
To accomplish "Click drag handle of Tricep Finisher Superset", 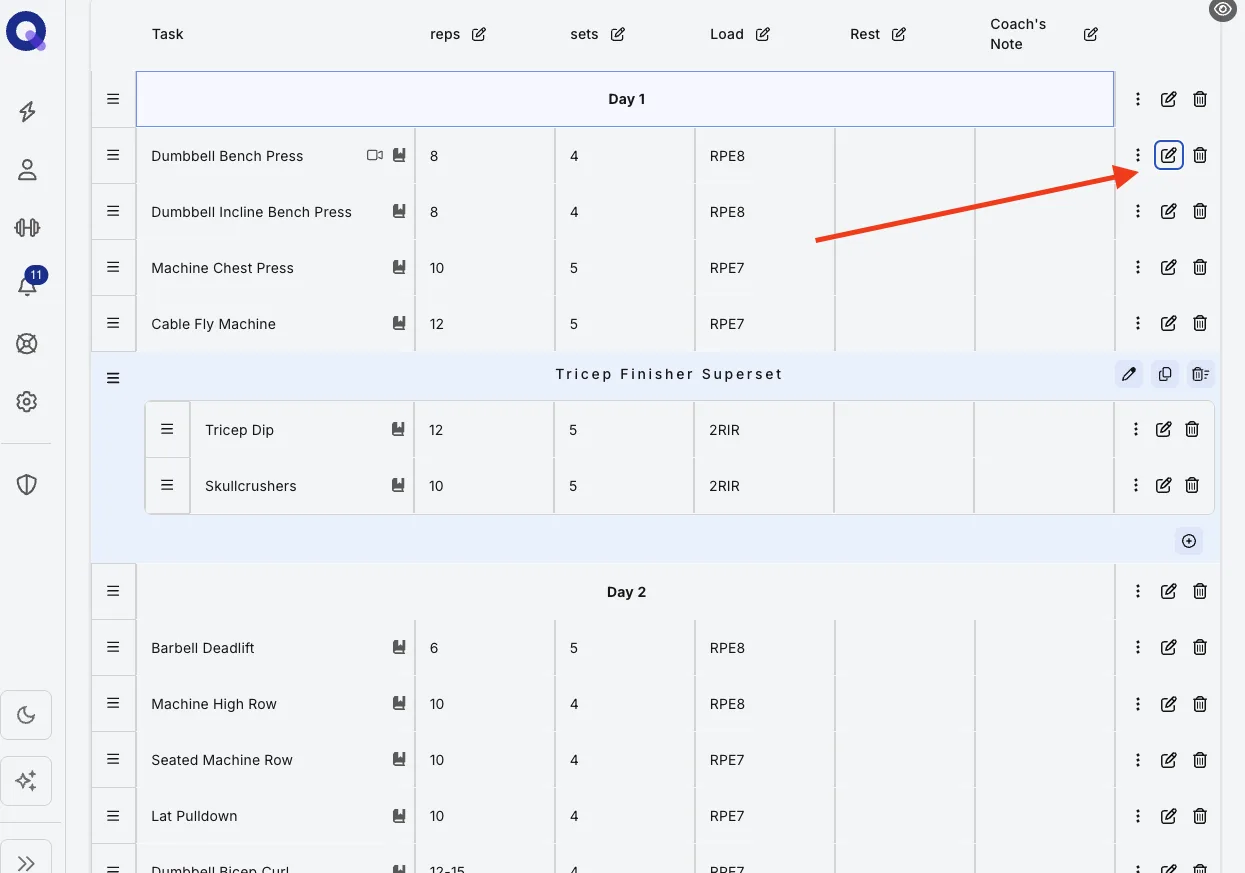I will point(113,378).
